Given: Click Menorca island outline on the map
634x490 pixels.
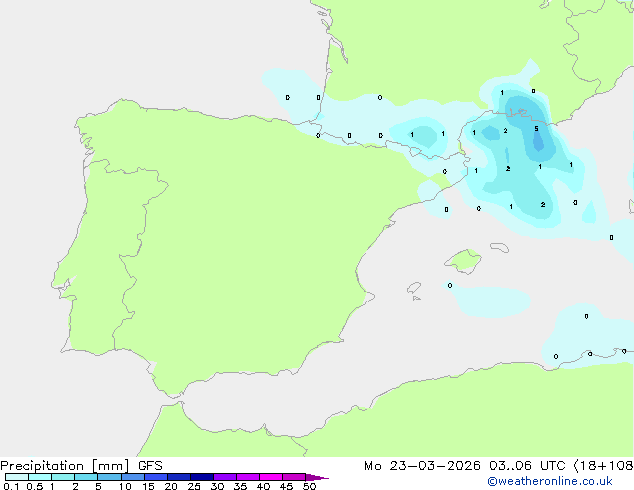Looking at the screenshot, I should coord(499,247).
